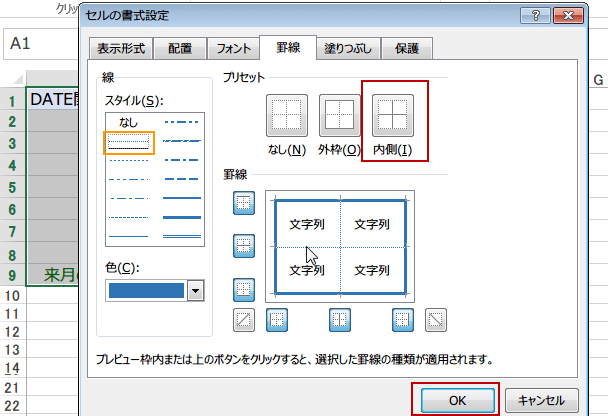Choose the thin short-dashed line style
608x416 pixels.
tap(128, 160)
